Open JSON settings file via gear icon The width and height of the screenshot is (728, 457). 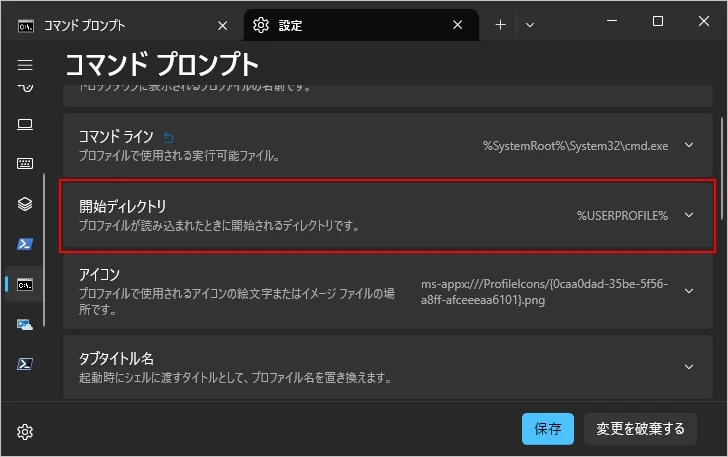click(x=25, y=432)
